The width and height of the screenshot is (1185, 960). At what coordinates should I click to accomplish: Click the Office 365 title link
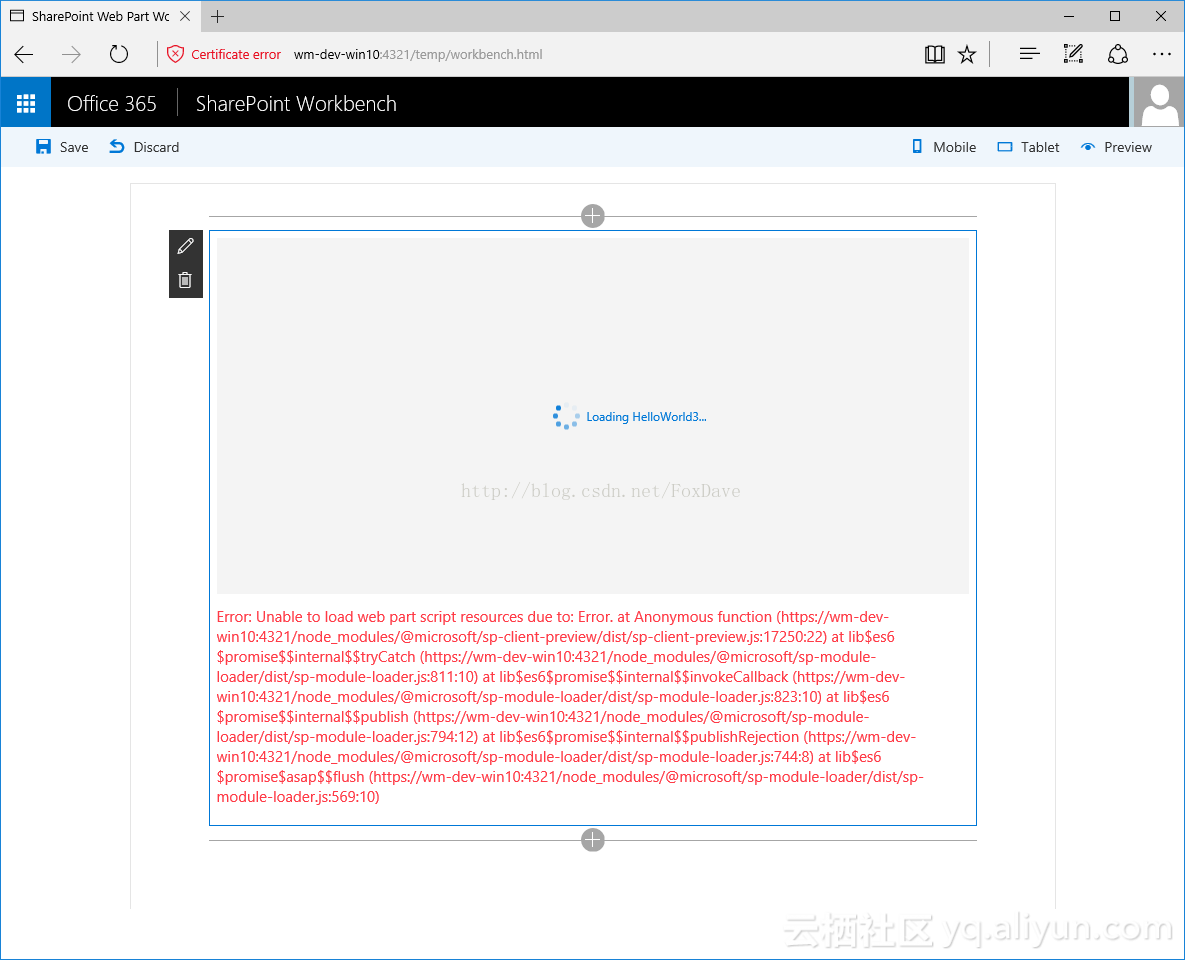coord(112,104)
